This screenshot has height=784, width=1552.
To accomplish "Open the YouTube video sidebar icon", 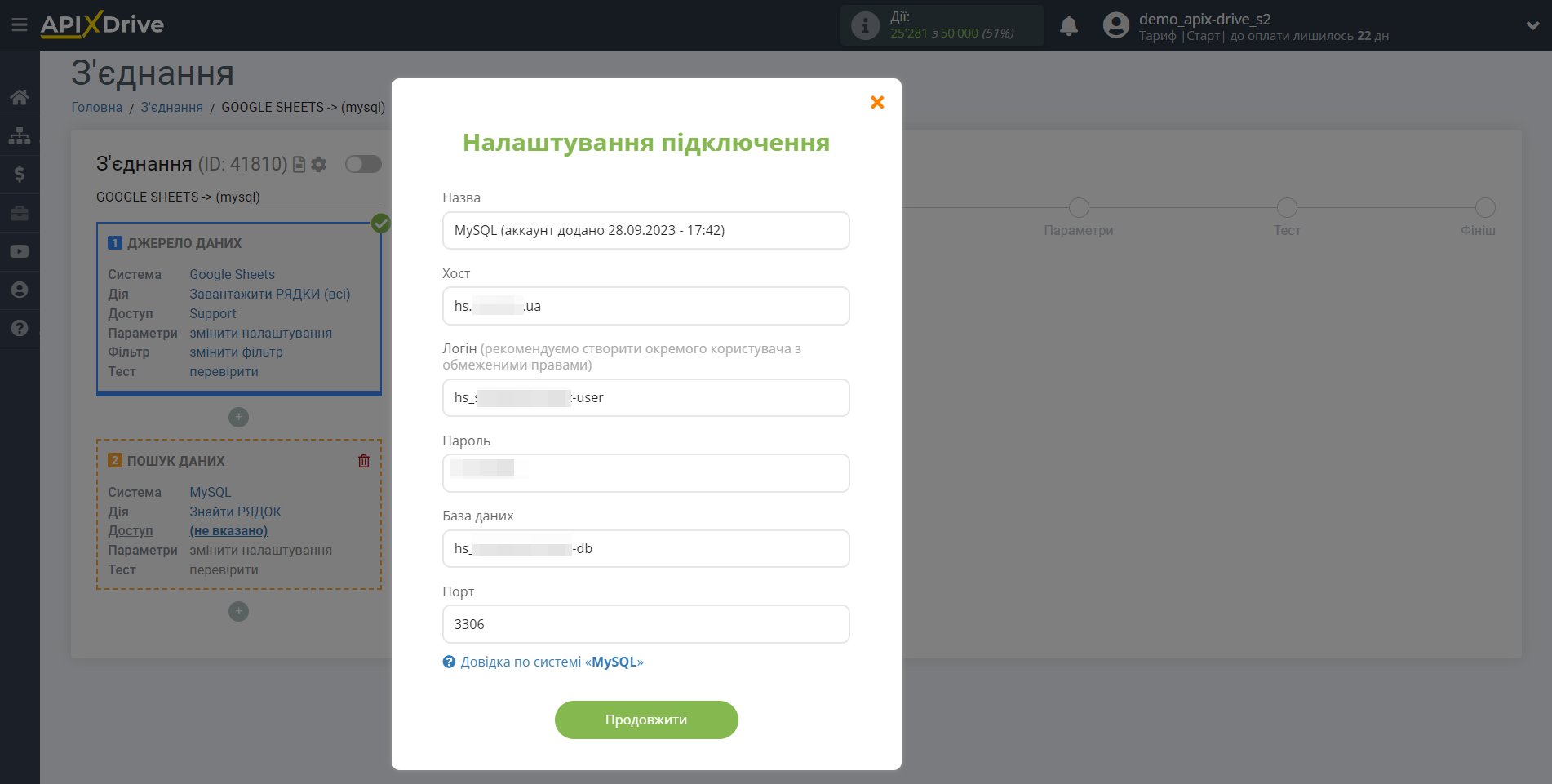I will point(20,251).
